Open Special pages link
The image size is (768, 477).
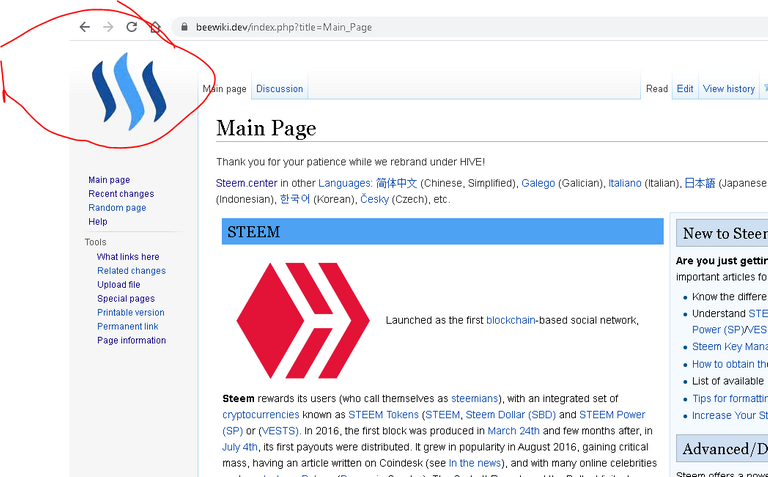(126, 298)
